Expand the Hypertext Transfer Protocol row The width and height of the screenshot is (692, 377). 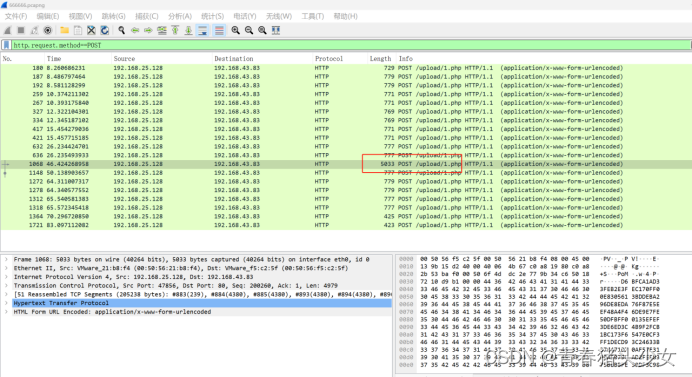tap(6, 303)
